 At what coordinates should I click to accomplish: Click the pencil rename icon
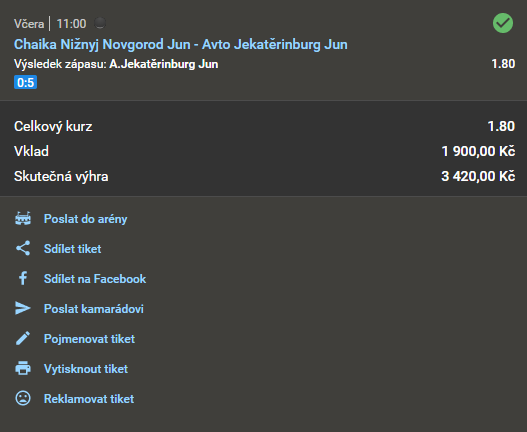tap(23, 338)
